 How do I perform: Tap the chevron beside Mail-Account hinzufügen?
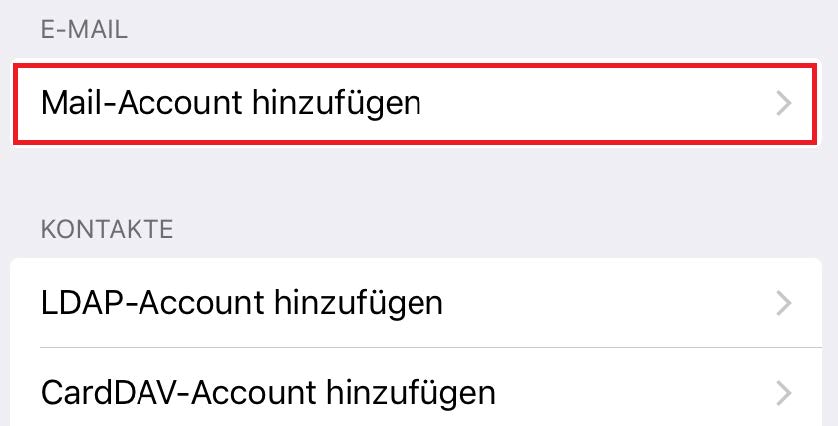tap(784, 103)
